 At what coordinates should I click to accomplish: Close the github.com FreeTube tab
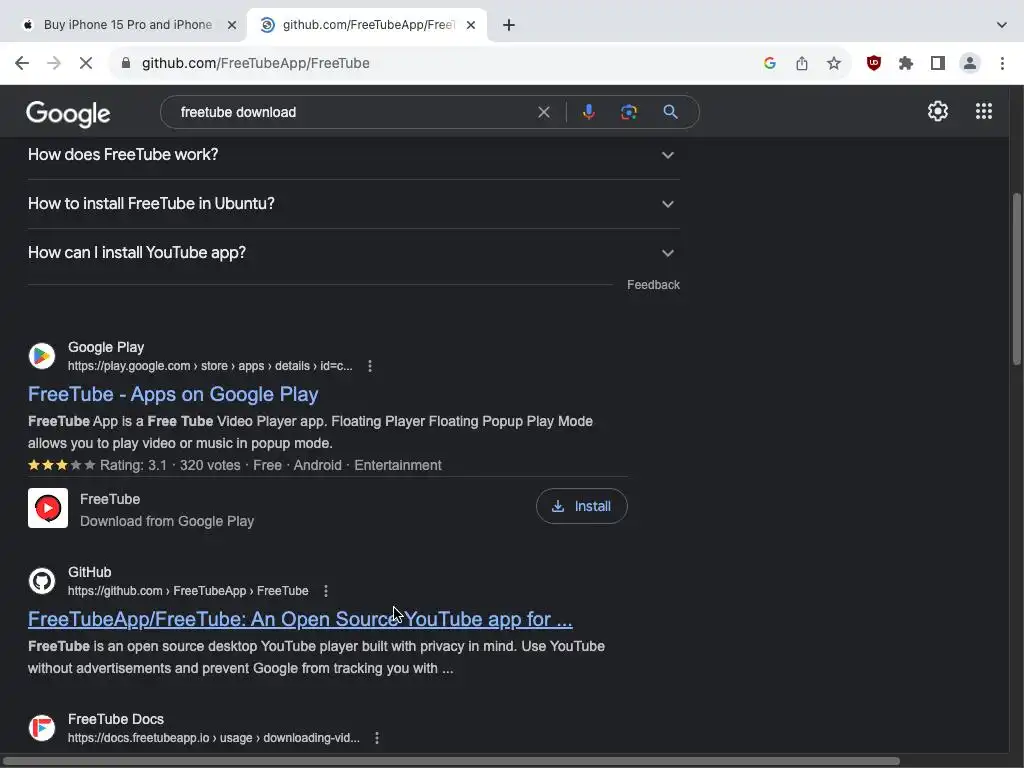[471, 25]
